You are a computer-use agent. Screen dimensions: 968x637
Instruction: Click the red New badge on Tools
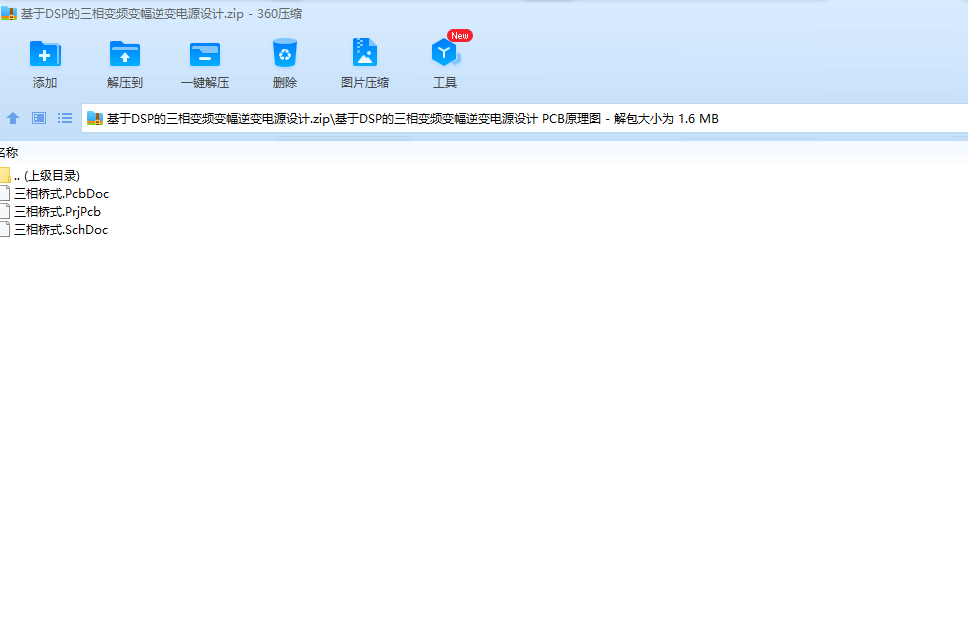459,36
